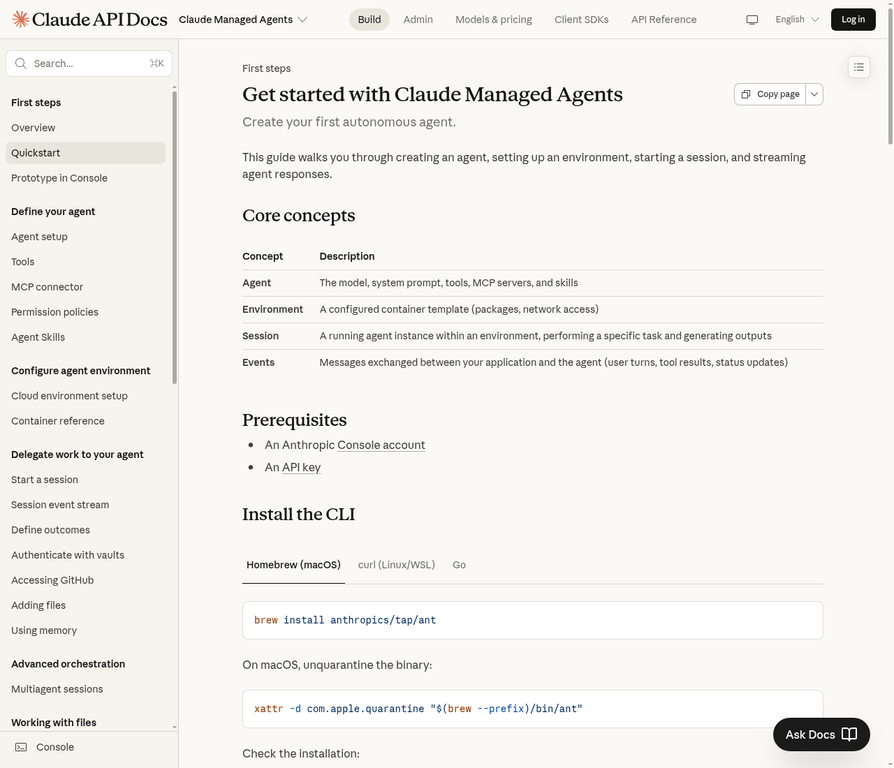This screenshot has height=768, width=894.
Task: Go to Models & pricing section
Action: click(493, 19)
